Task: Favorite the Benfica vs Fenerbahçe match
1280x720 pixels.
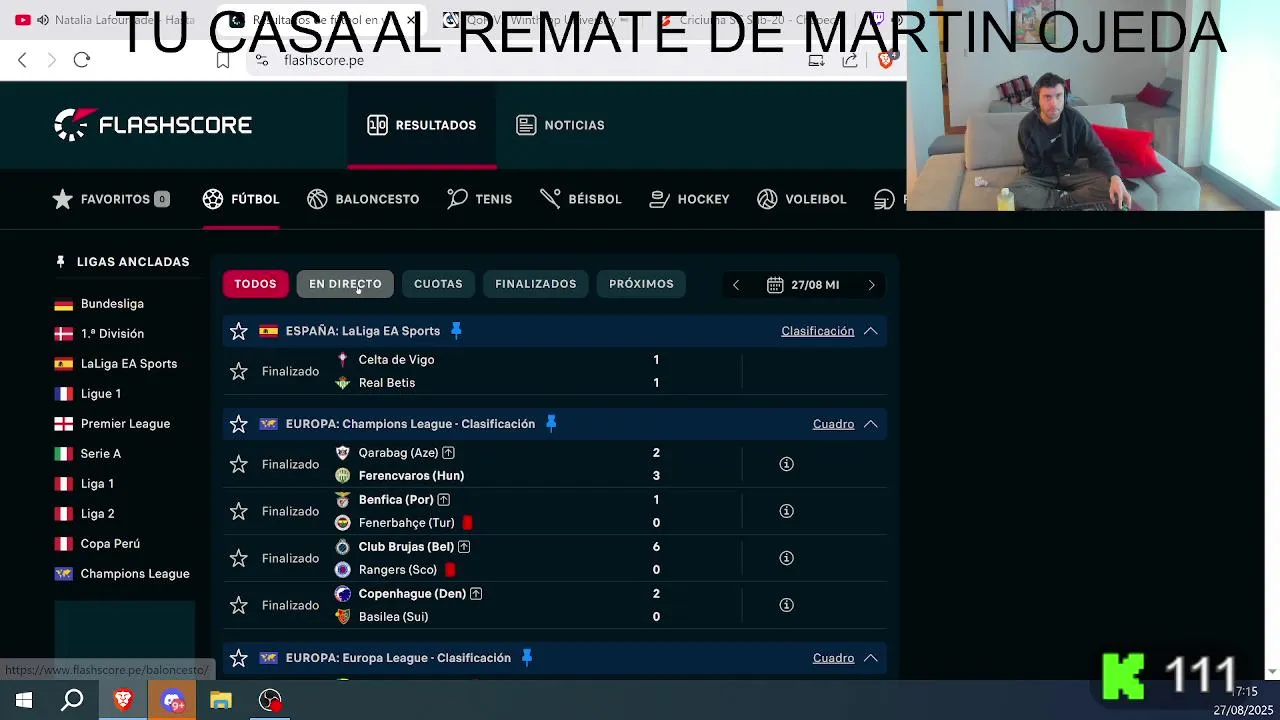Action: click(238, 511)
